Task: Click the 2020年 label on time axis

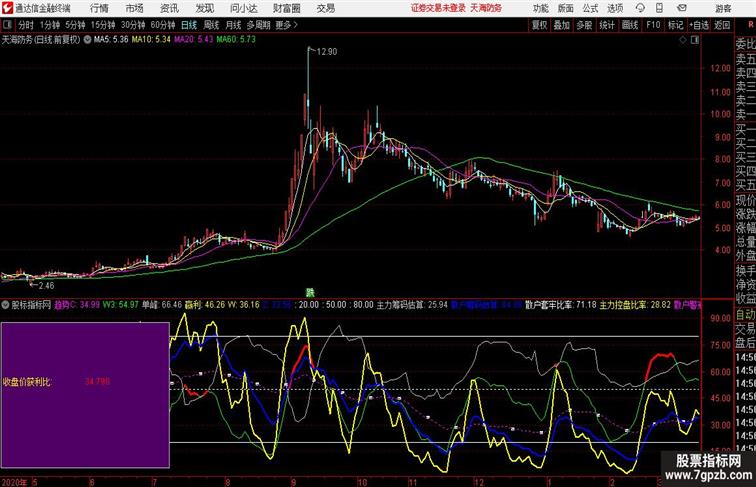Action: 14,482
